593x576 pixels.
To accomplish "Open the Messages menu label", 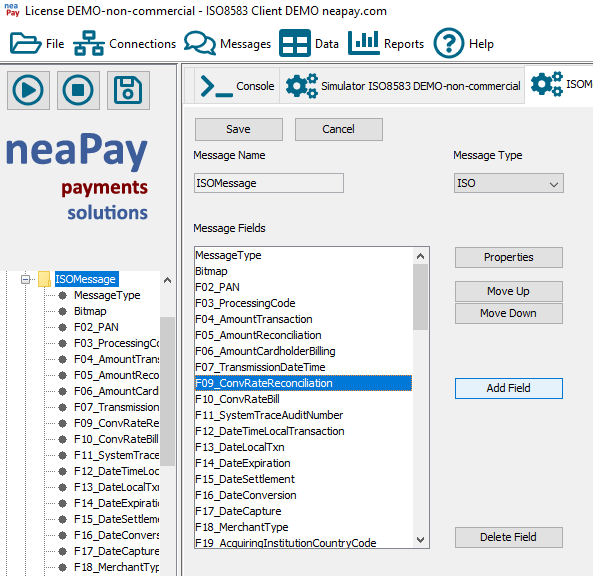I will (x=245, y=44).
